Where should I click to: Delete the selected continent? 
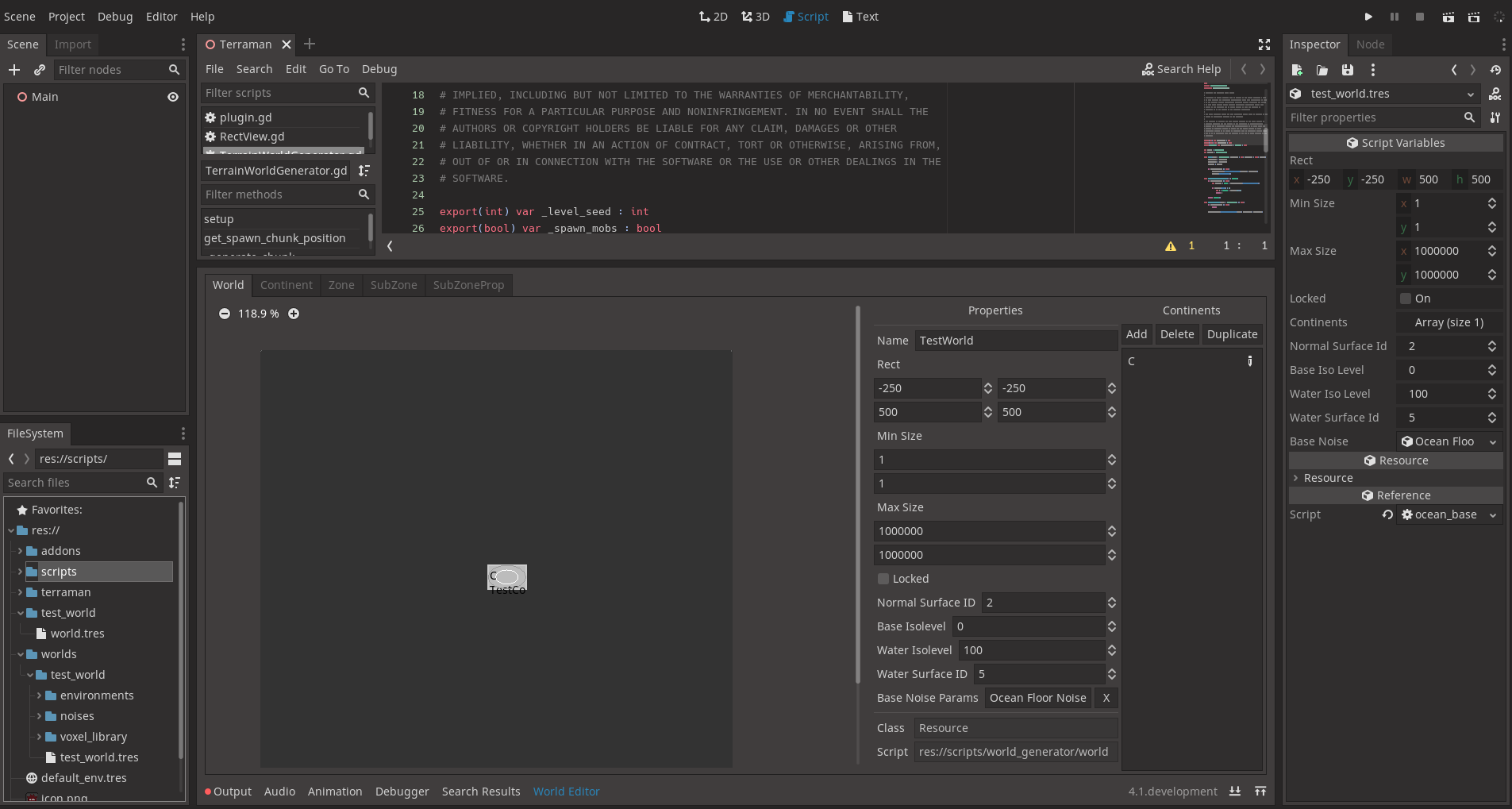(x=1177, y=334)
